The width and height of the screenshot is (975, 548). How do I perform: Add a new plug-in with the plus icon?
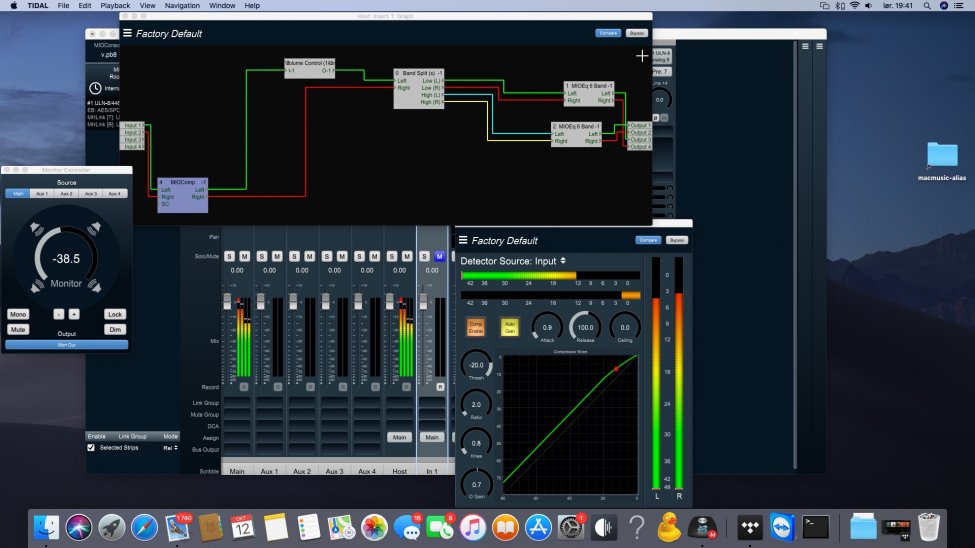tap(642, 56)
